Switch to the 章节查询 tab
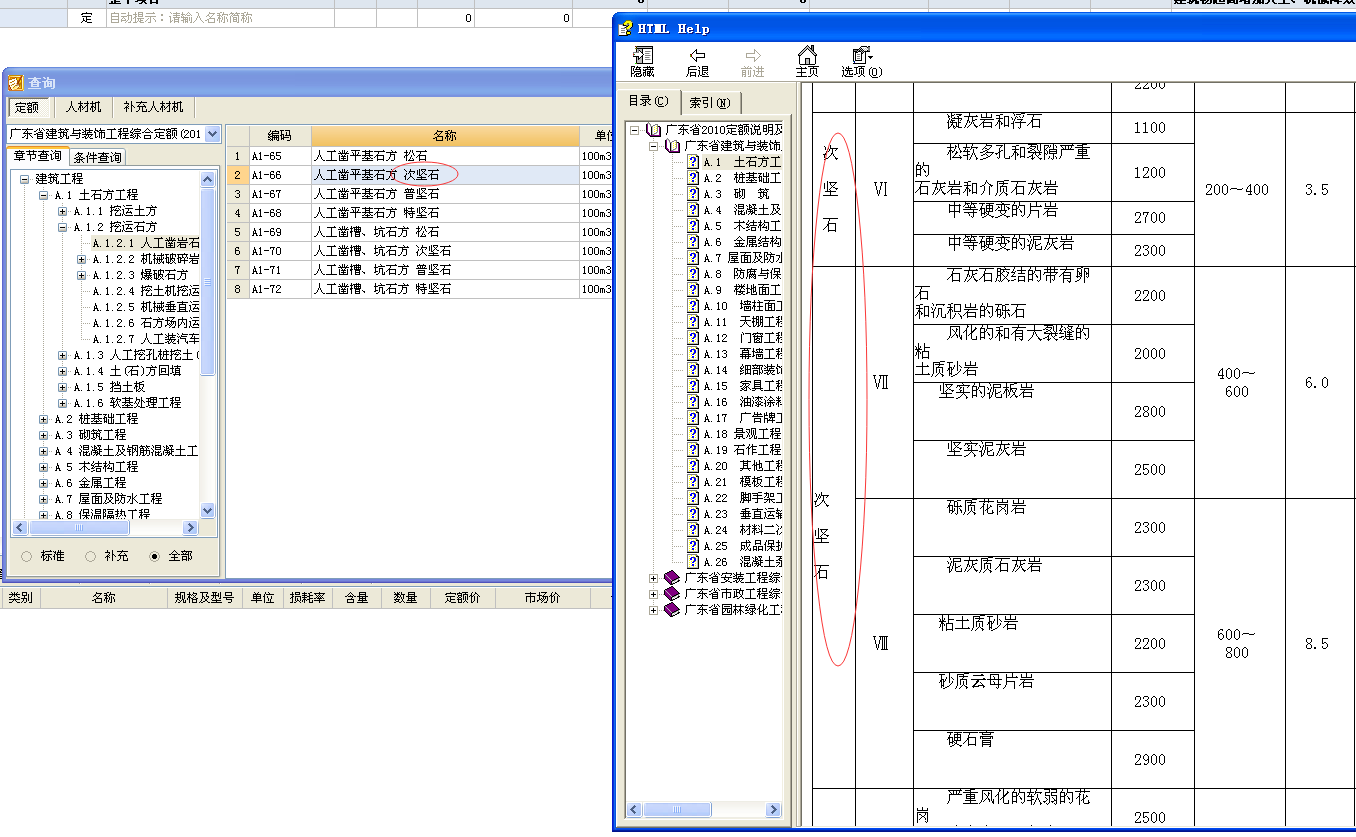The width and height of the screenshot is (1356, 837). click(x=37, y=156)
